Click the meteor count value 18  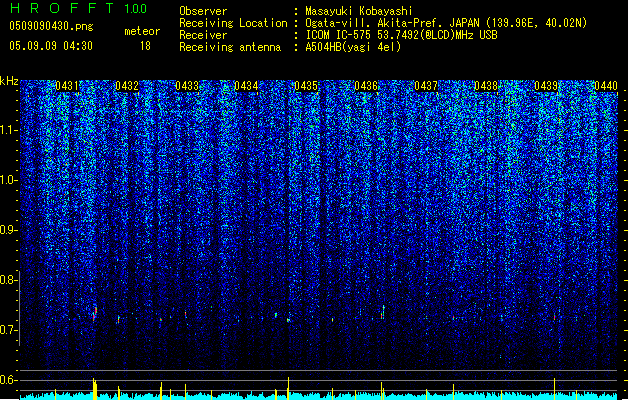[145, 46]
